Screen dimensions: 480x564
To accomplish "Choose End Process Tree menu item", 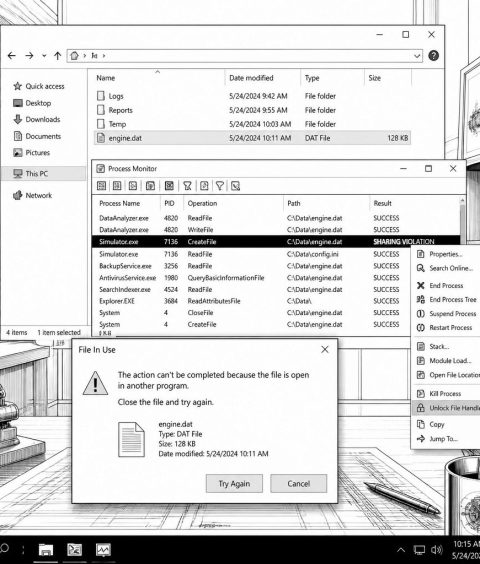I will tap(446, 300).
